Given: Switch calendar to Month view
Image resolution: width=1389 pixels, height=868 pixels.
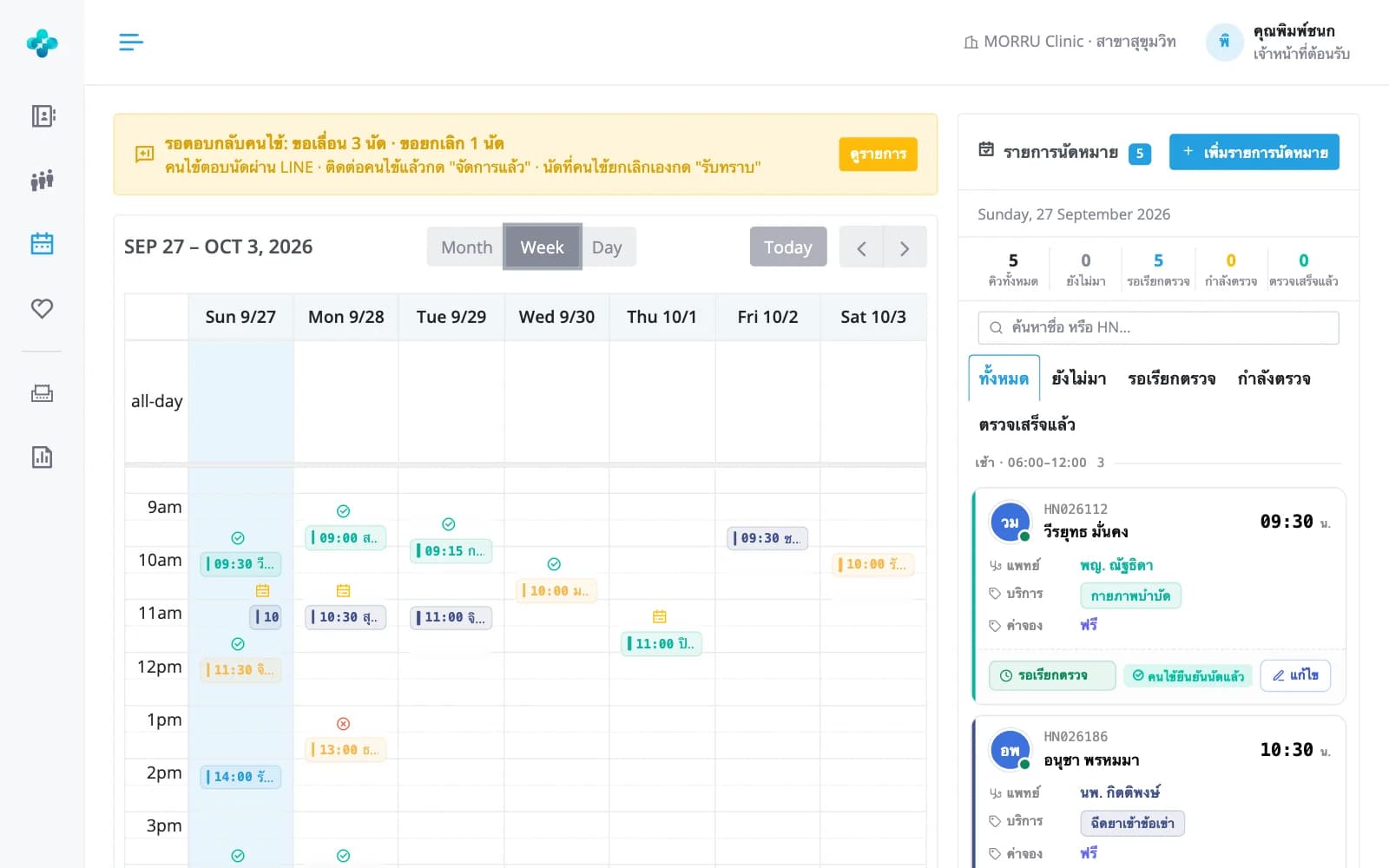Looking at the screenshot, I should (466, 247).
